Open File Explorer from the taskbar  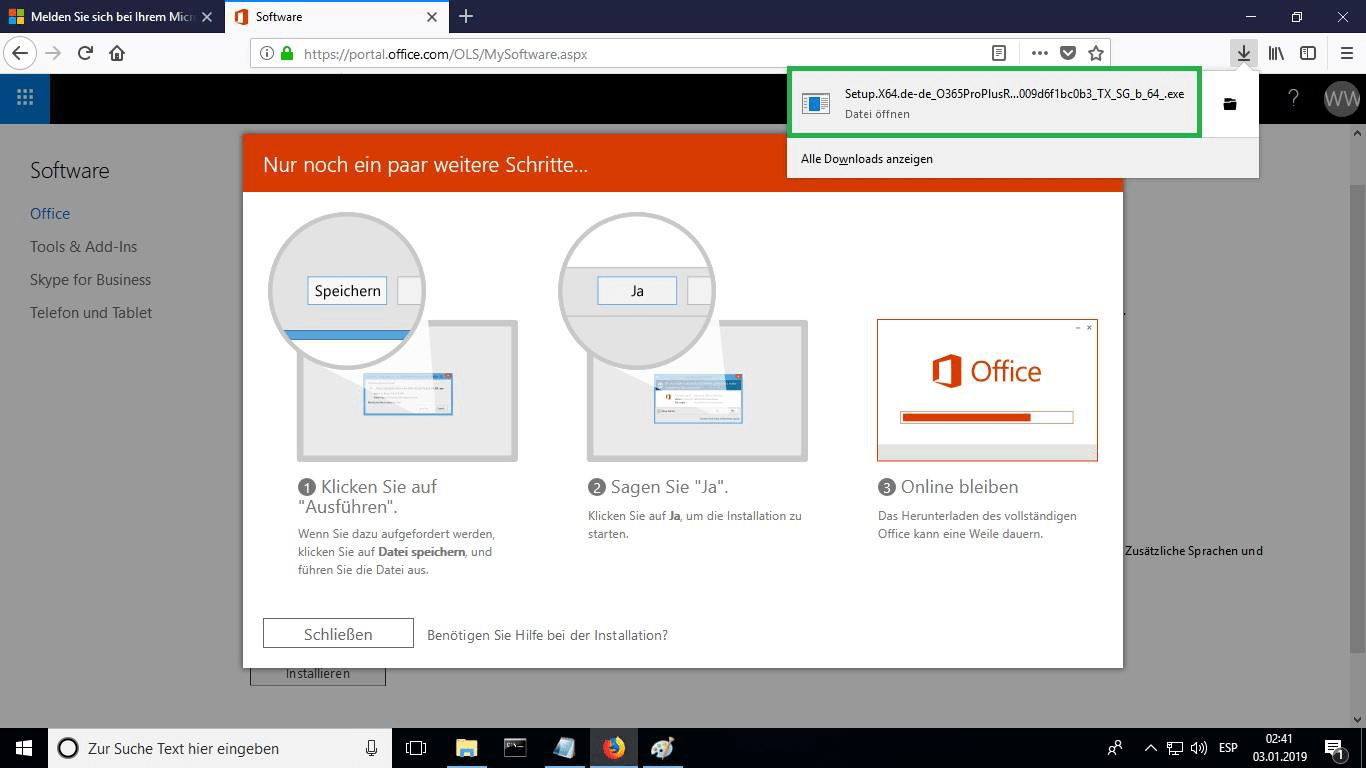coord(466,748)
